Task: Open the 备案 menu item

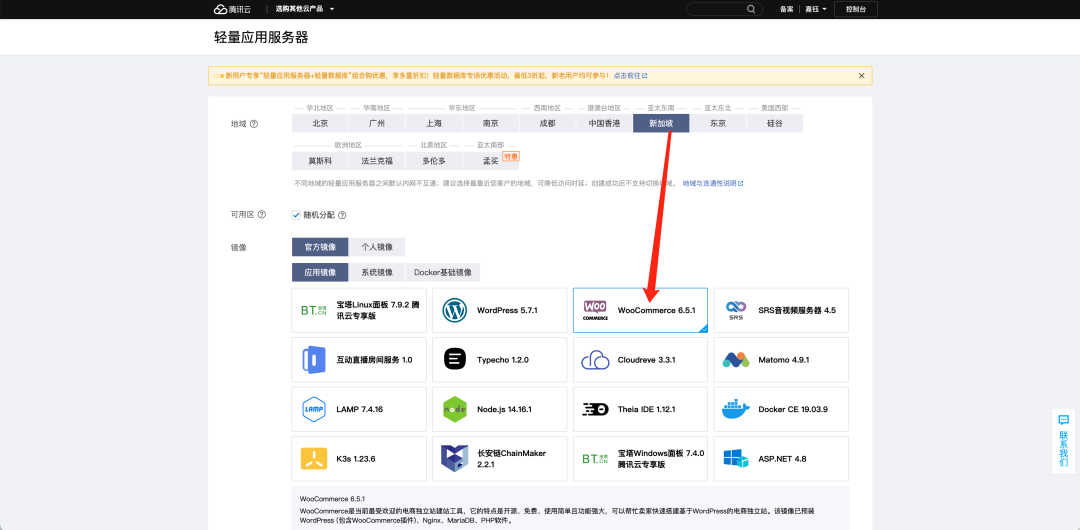Action: point(787,9)
